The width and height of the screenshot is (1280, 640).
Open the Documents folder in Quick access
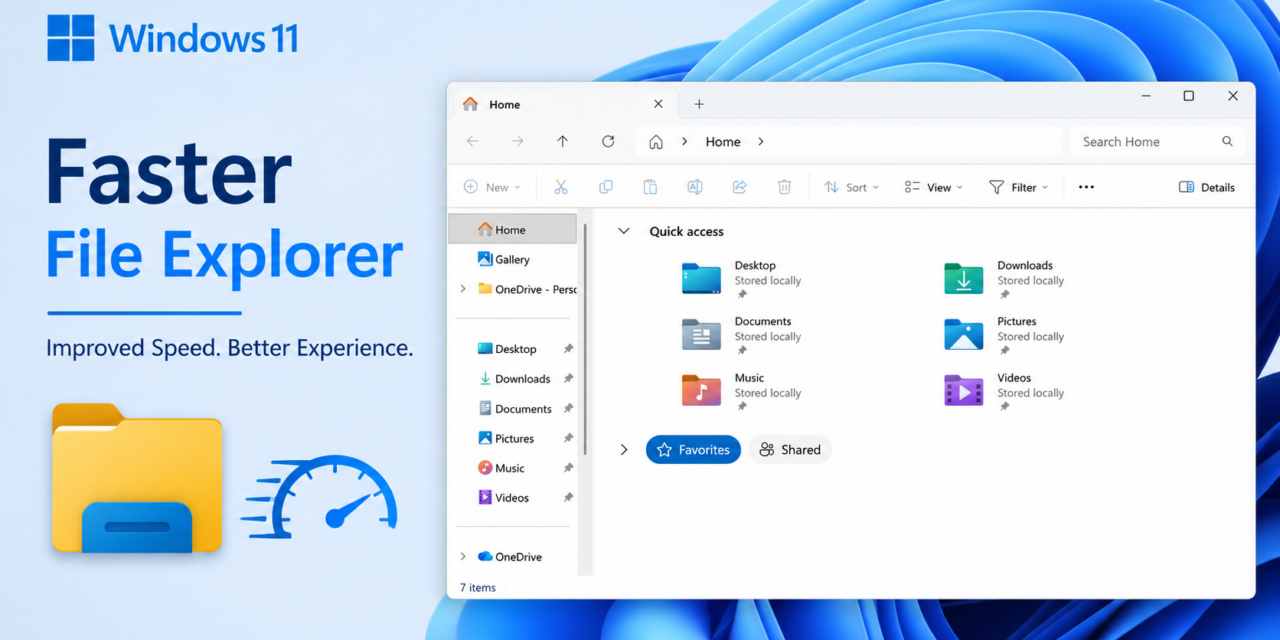[x=742, y=335]
